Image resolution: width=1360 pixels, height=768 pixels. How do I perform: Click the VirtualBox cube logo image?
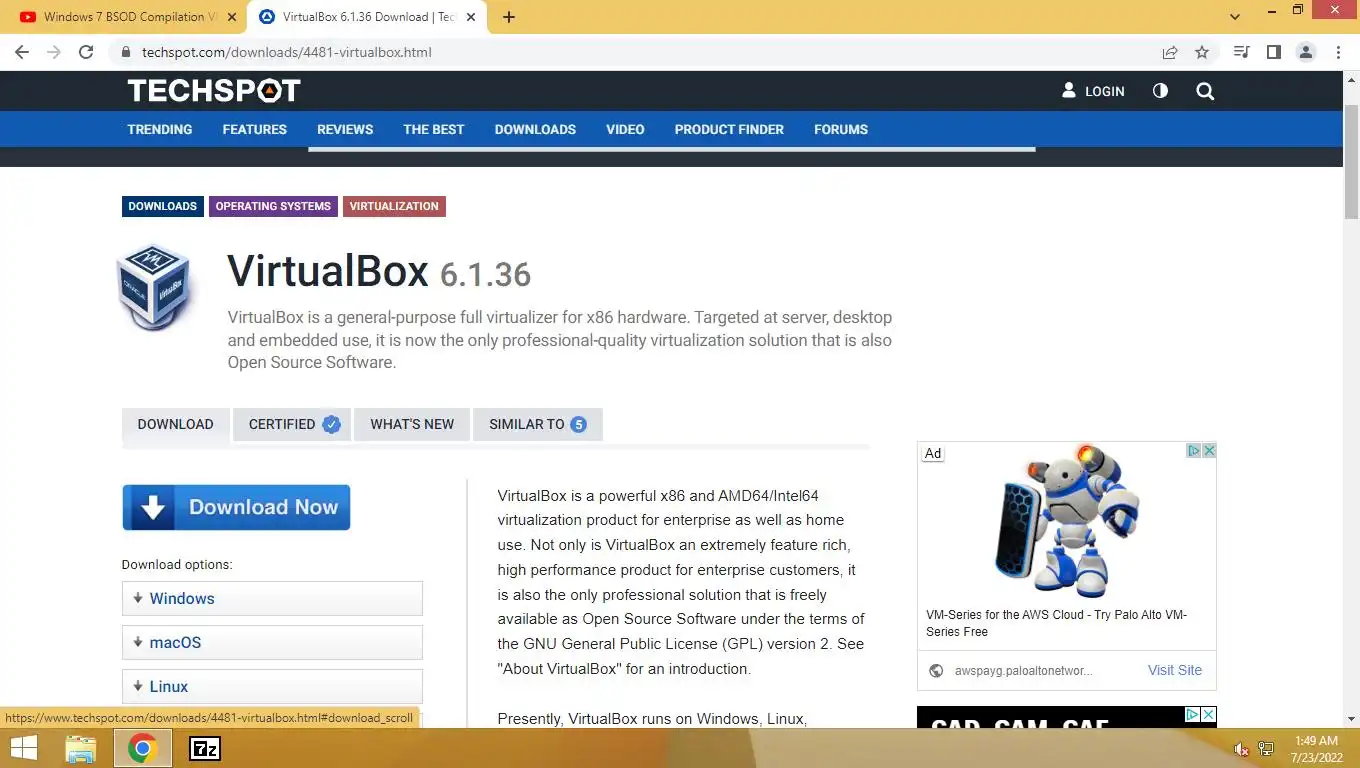click(x=153, y=288)
